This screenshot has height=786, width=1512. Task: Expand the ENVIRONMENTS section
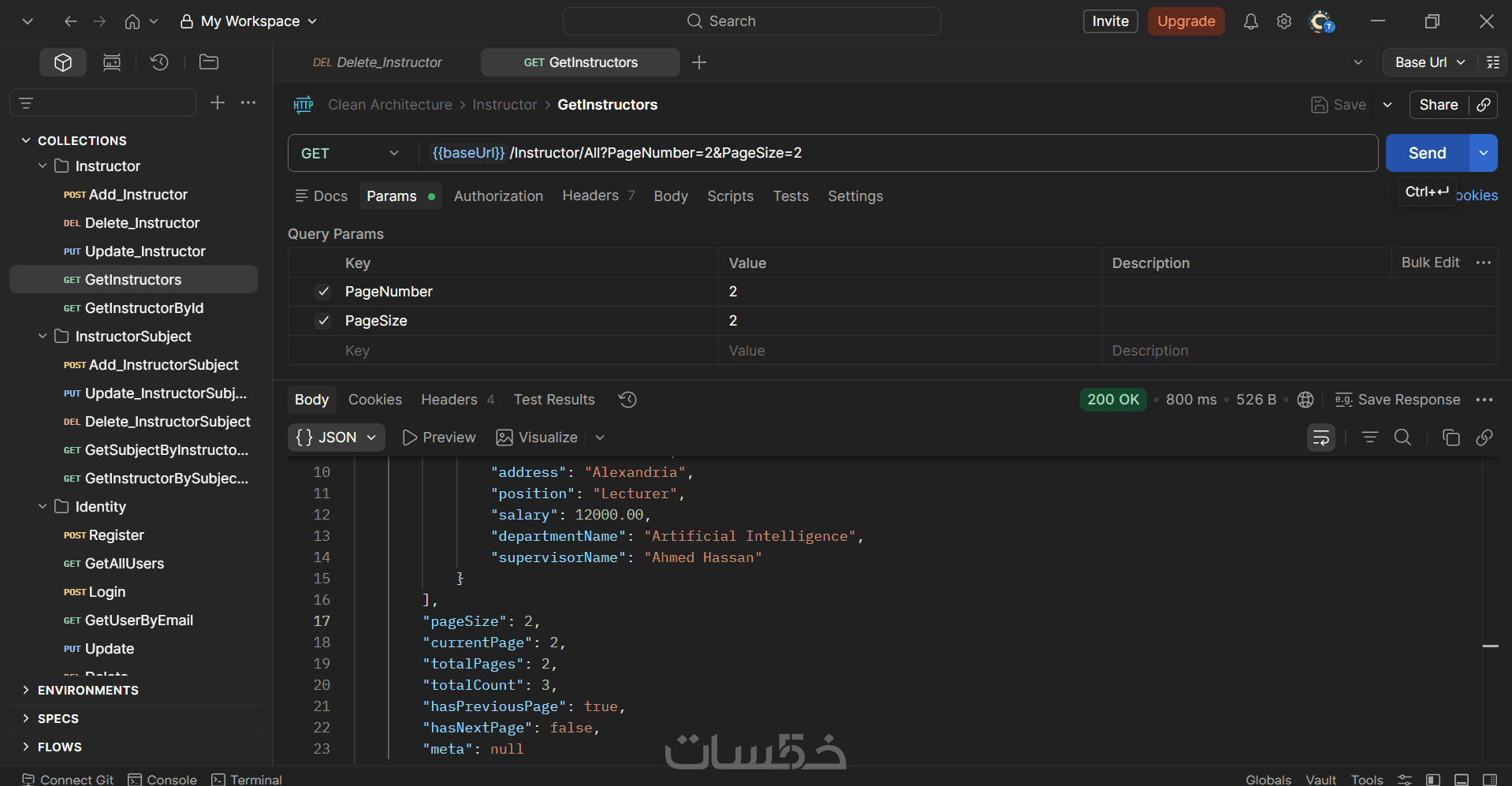[x=26, y=690]
